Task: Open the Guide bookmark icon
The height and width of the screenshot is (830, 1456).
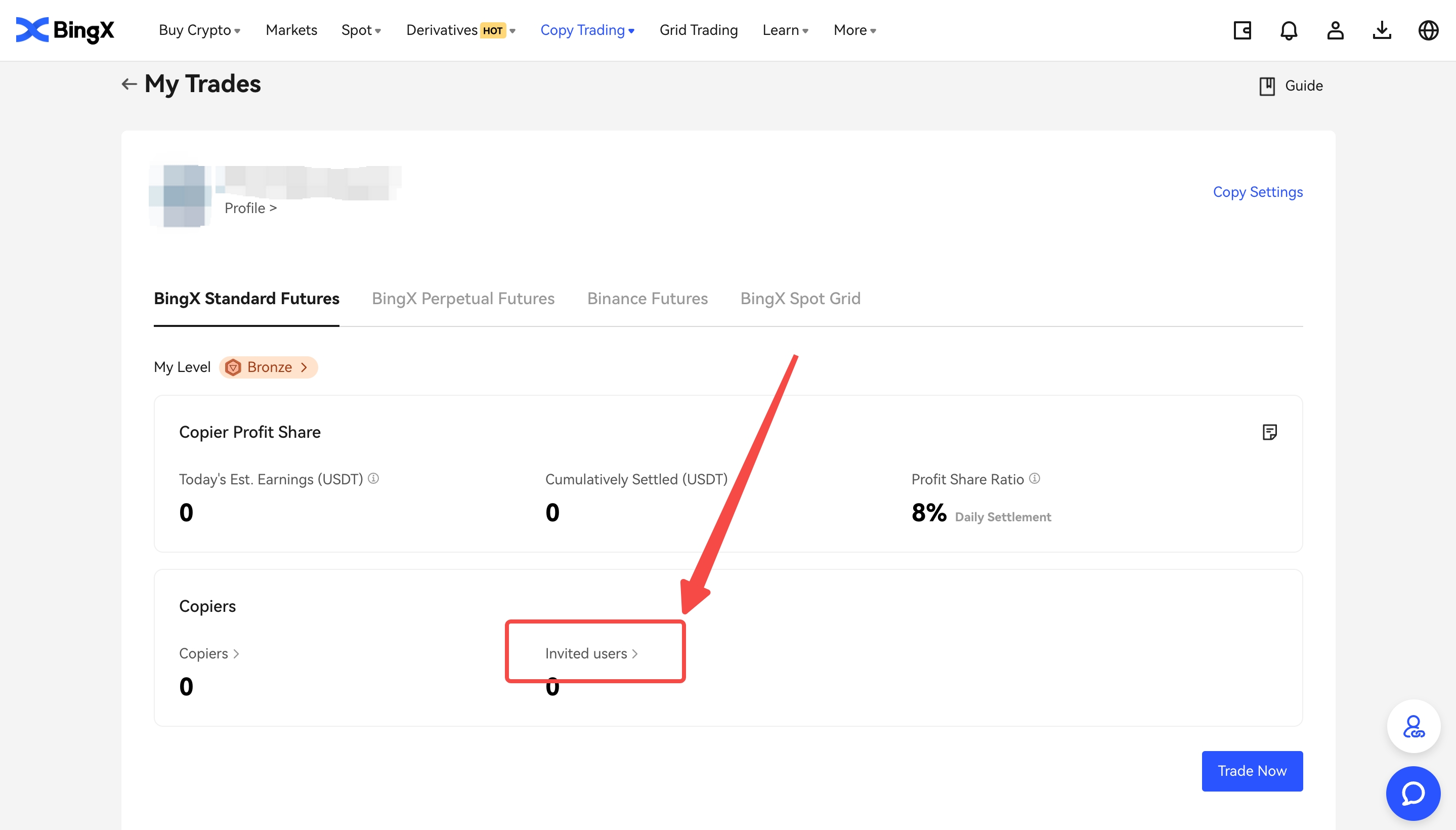Action: pos(1266,86)
